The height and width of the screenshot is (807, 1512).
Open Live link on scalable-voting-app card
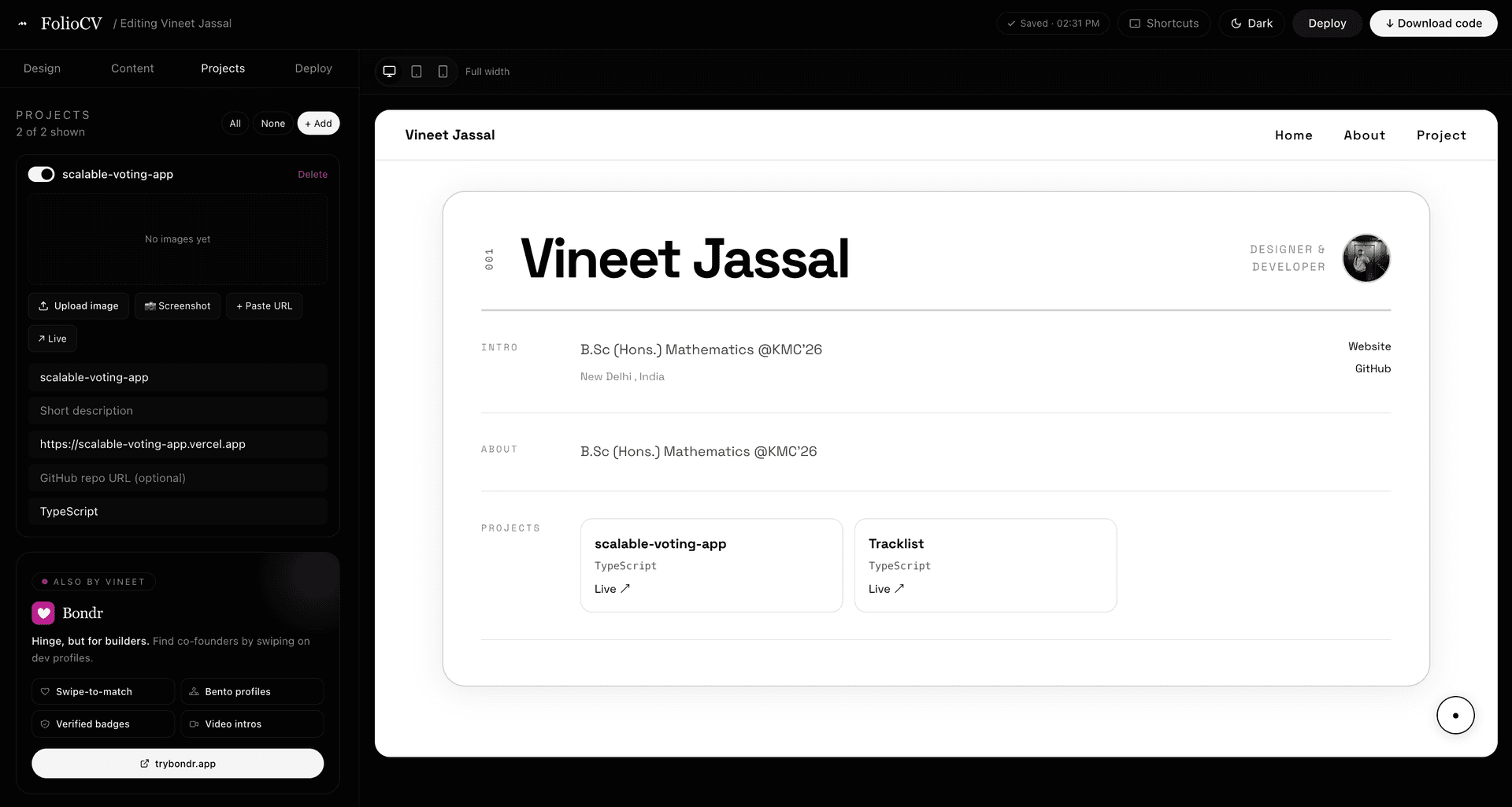point(612,589)
